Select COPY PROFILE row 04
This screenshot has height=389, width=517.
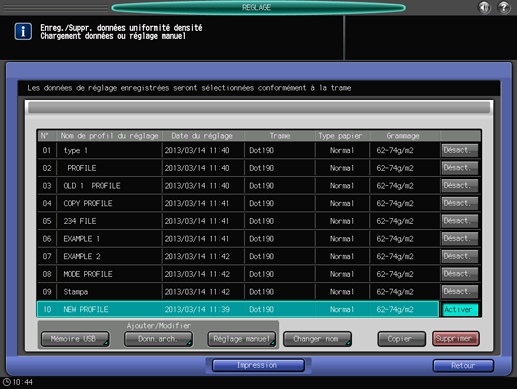[x=238, y=203]
